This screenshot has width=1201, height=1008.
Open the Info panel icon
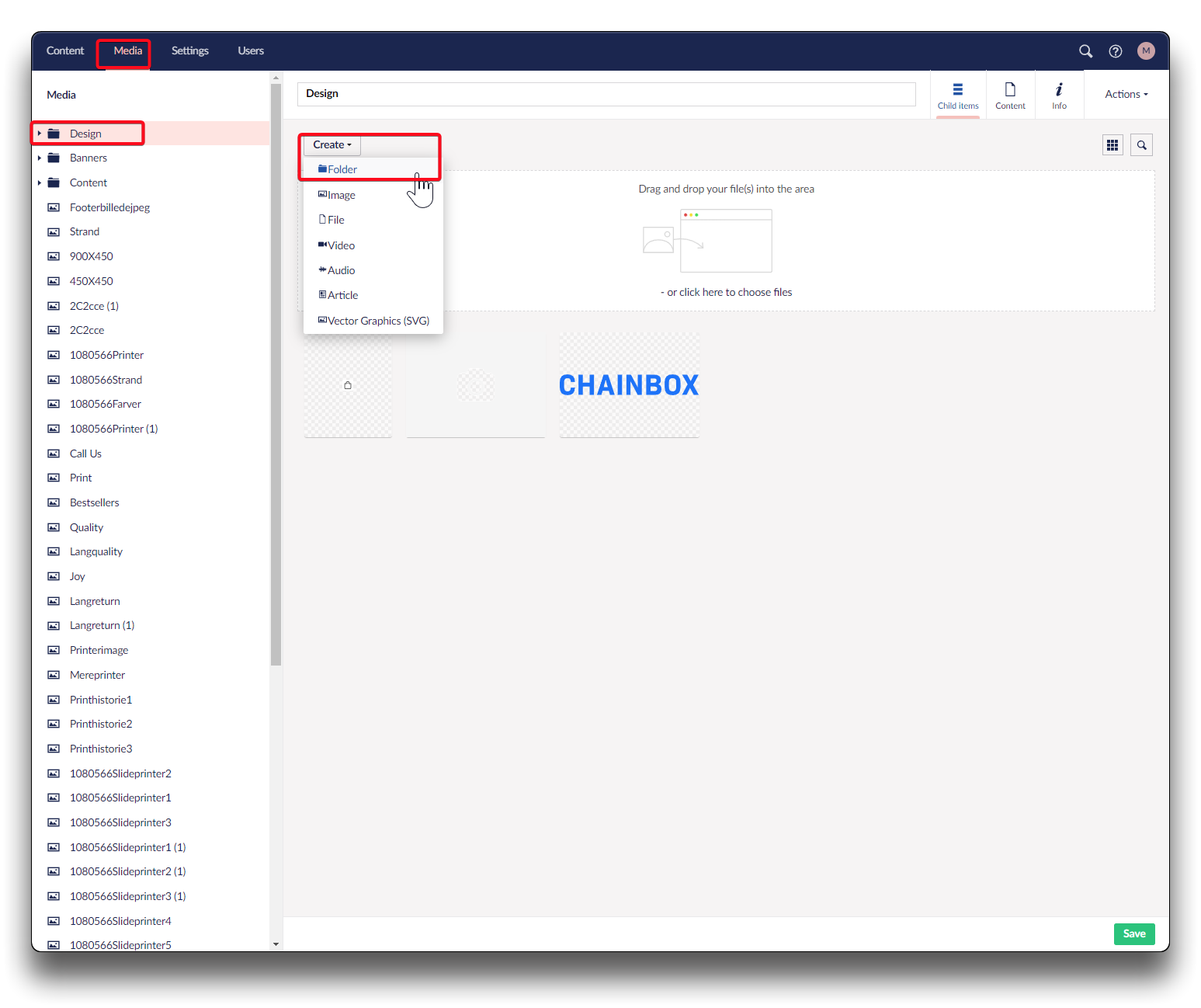[x=1059, y=95]
